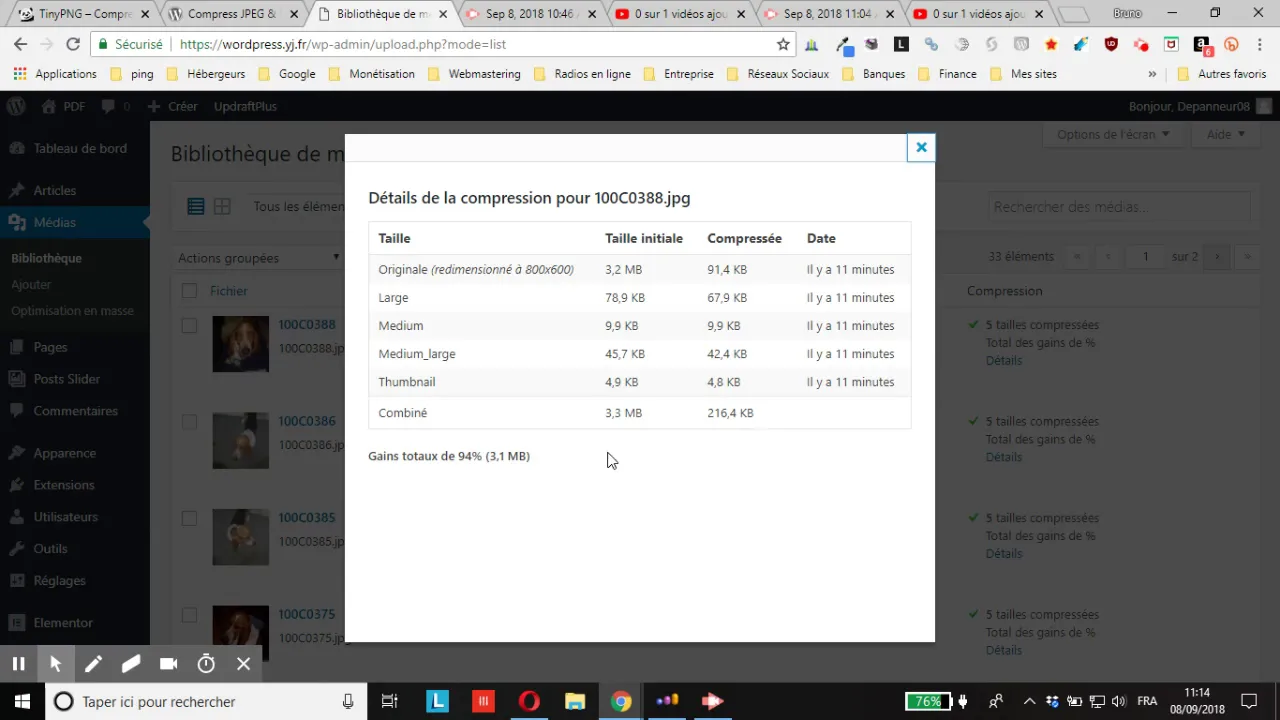Open the 100C0386 file link
This screenshot has width=1280, height=720.
click(x=307, y=421)
